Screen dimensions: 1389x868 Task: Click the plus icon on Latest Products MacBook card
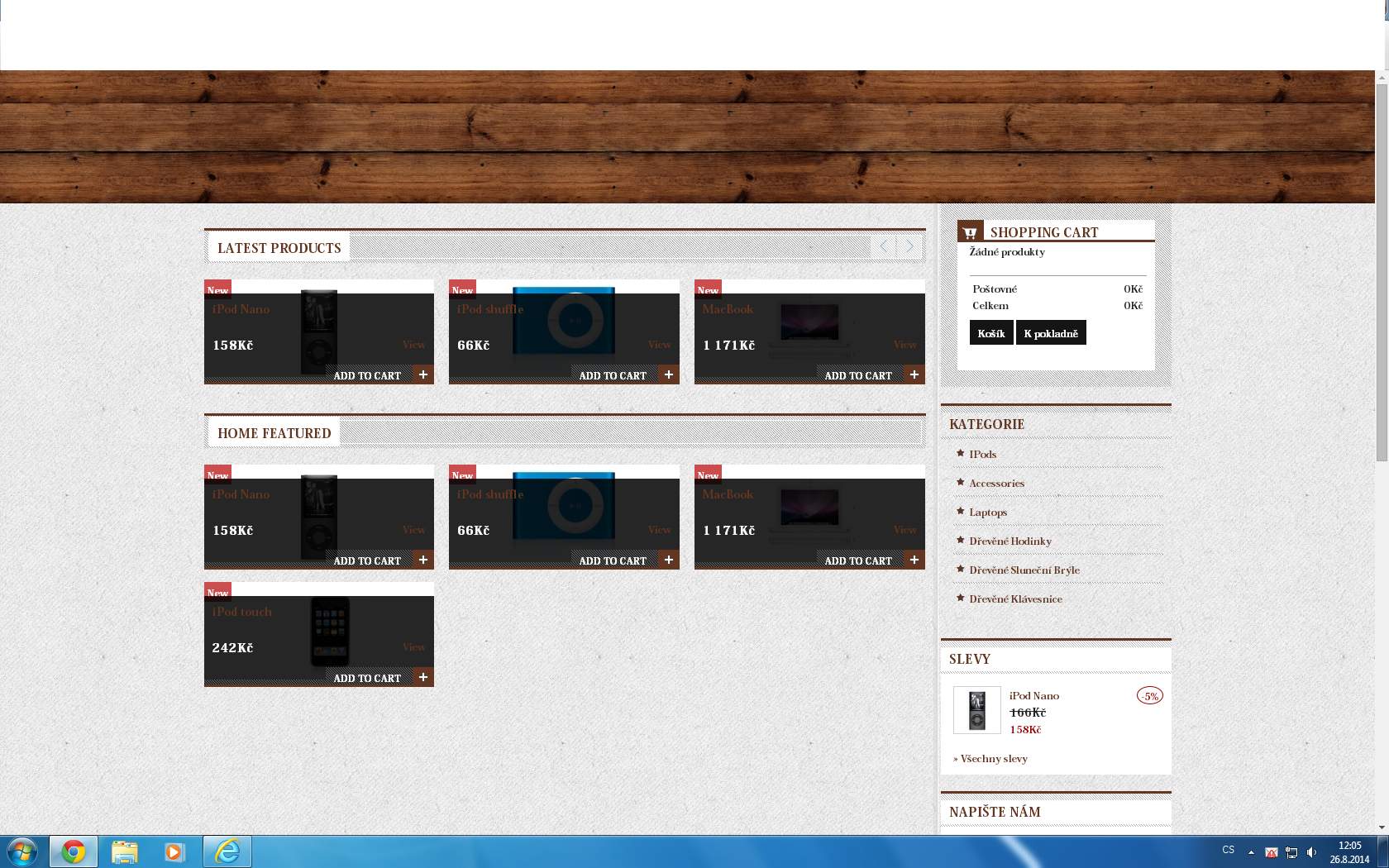click(x=914, y=374)
